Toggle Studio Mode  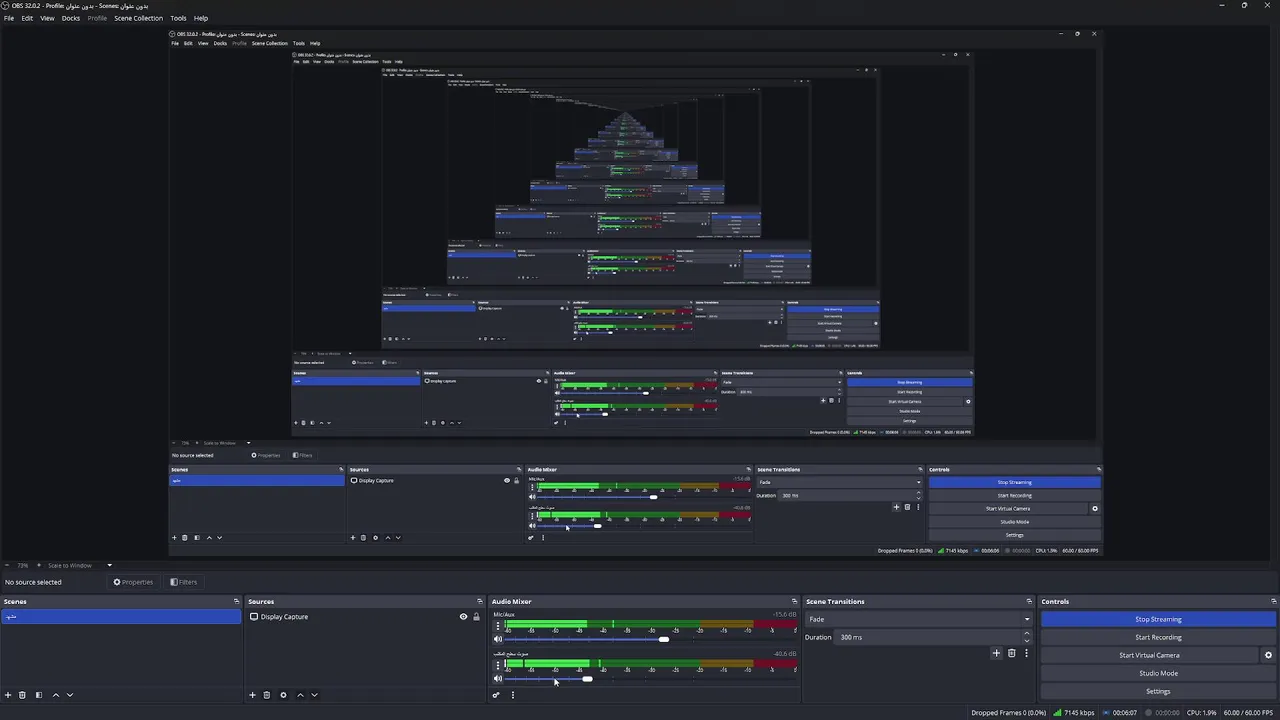pyautogui.click(x=1158, y=673)
